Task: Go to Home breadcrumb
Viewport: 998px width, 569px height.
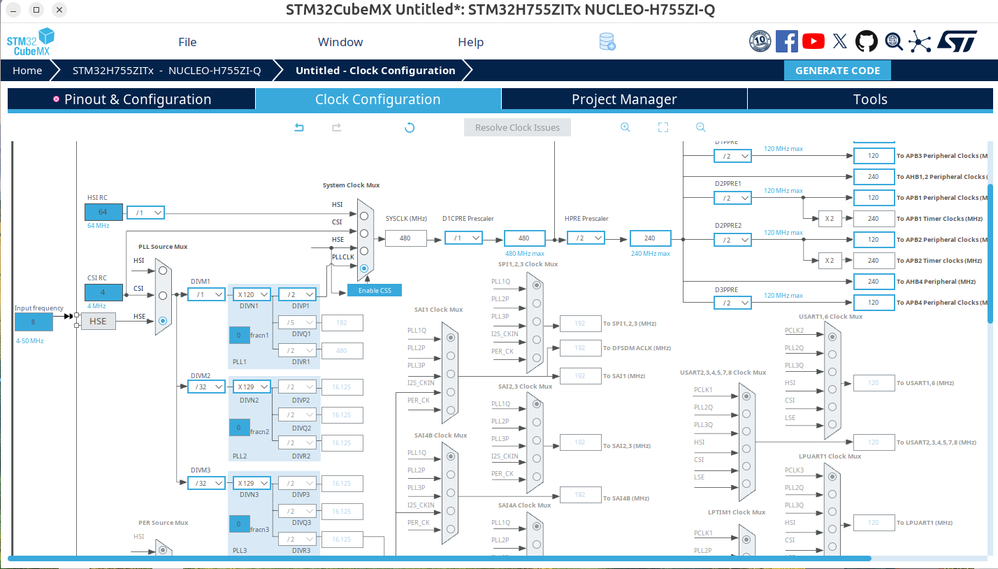Action: pyautogui.click(x=27, y=71)
